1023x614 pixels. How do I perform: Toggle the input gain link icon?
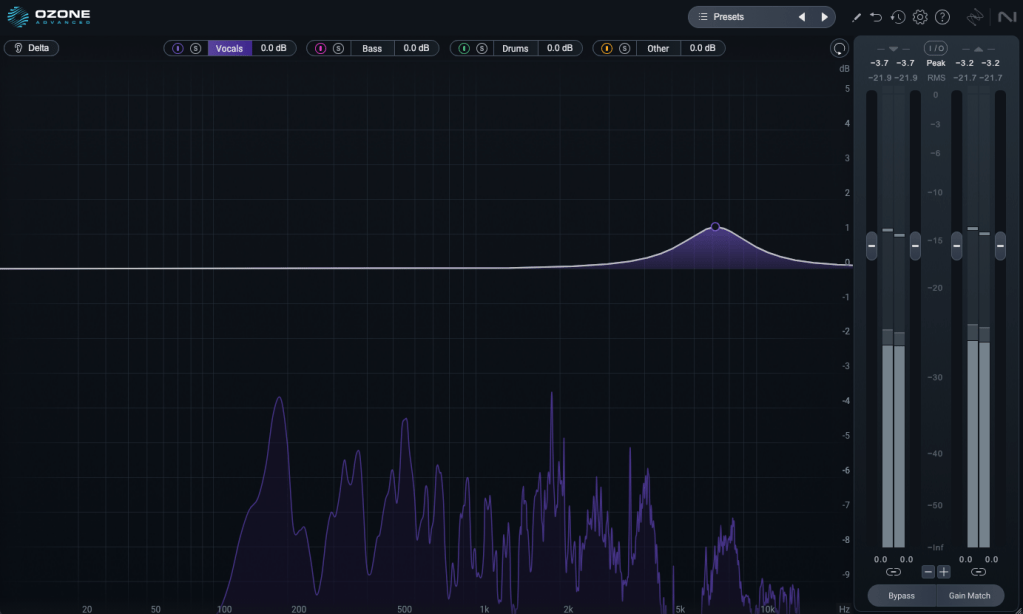[x=892, y=572]
